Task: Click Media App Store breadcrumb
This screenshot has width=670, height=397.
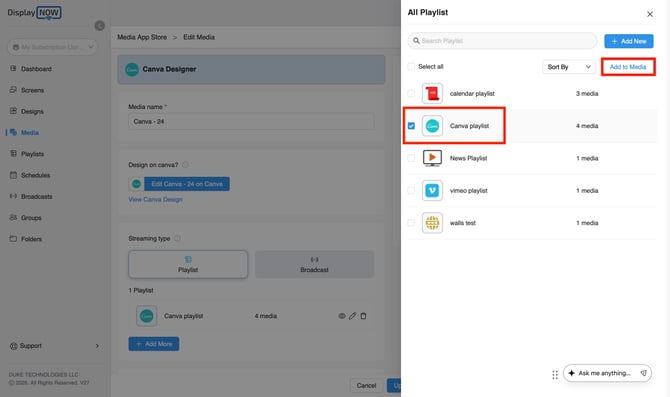Action: [x=142, y=37]
